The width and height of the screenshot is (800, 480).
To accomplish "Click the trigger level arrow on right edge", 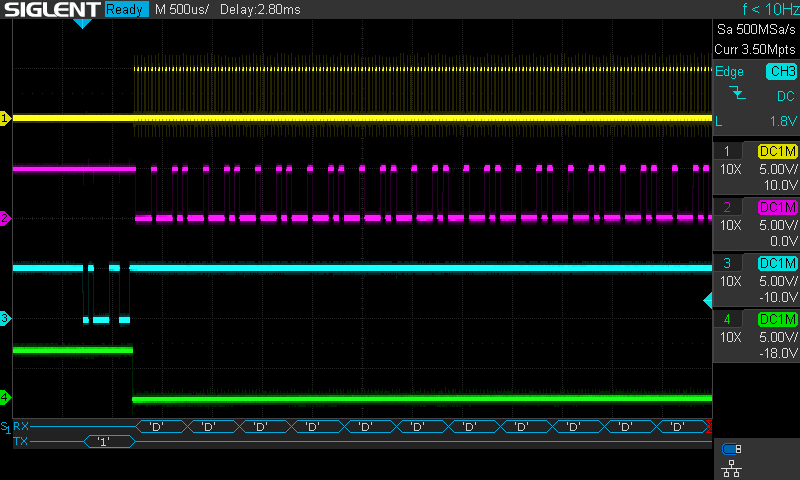I will tap(708, 301).
